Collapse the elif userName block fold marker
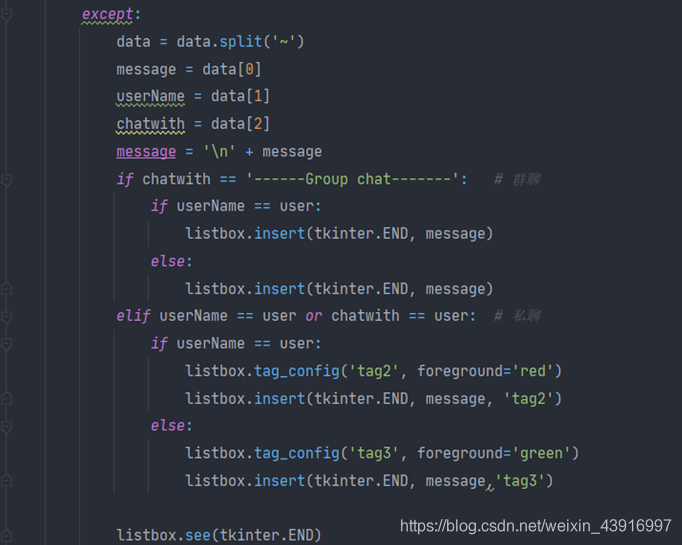The image size is (682, 545). (6, 316)
